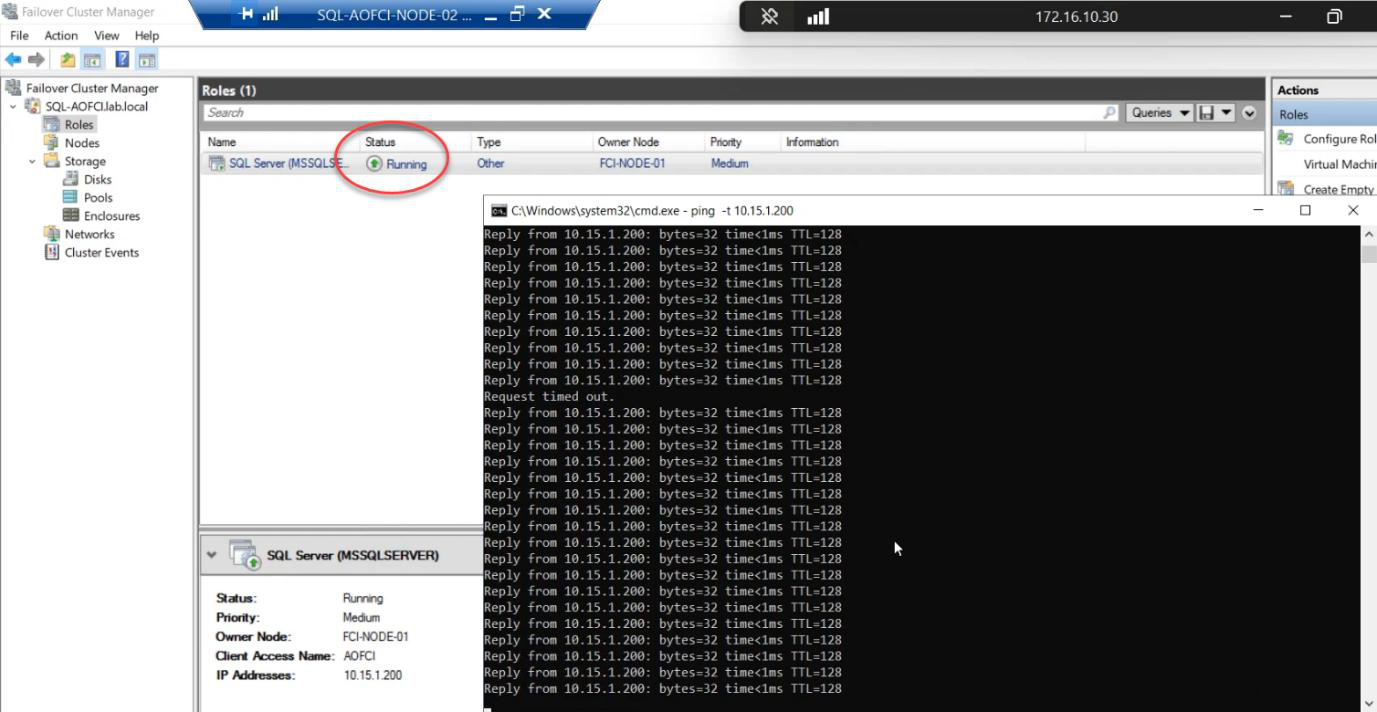Pin the SQL-AOFCI-NODE-02 connection bar
Image resolution: width=1377 pixels, height=712 pixels.
click(x=247, y=15)
